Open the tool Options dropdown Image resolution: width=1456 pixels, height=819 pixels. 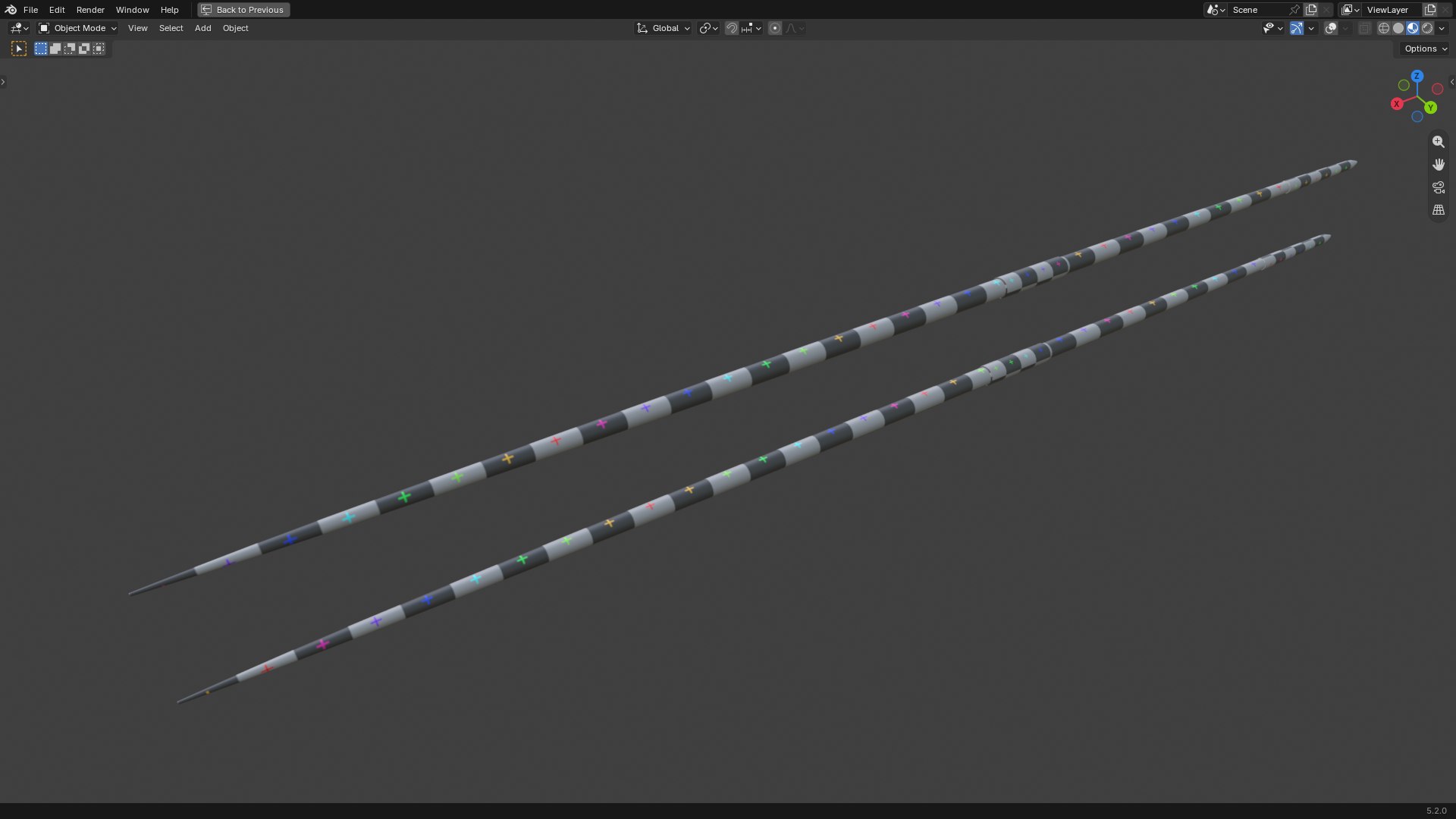(1425, 49)
